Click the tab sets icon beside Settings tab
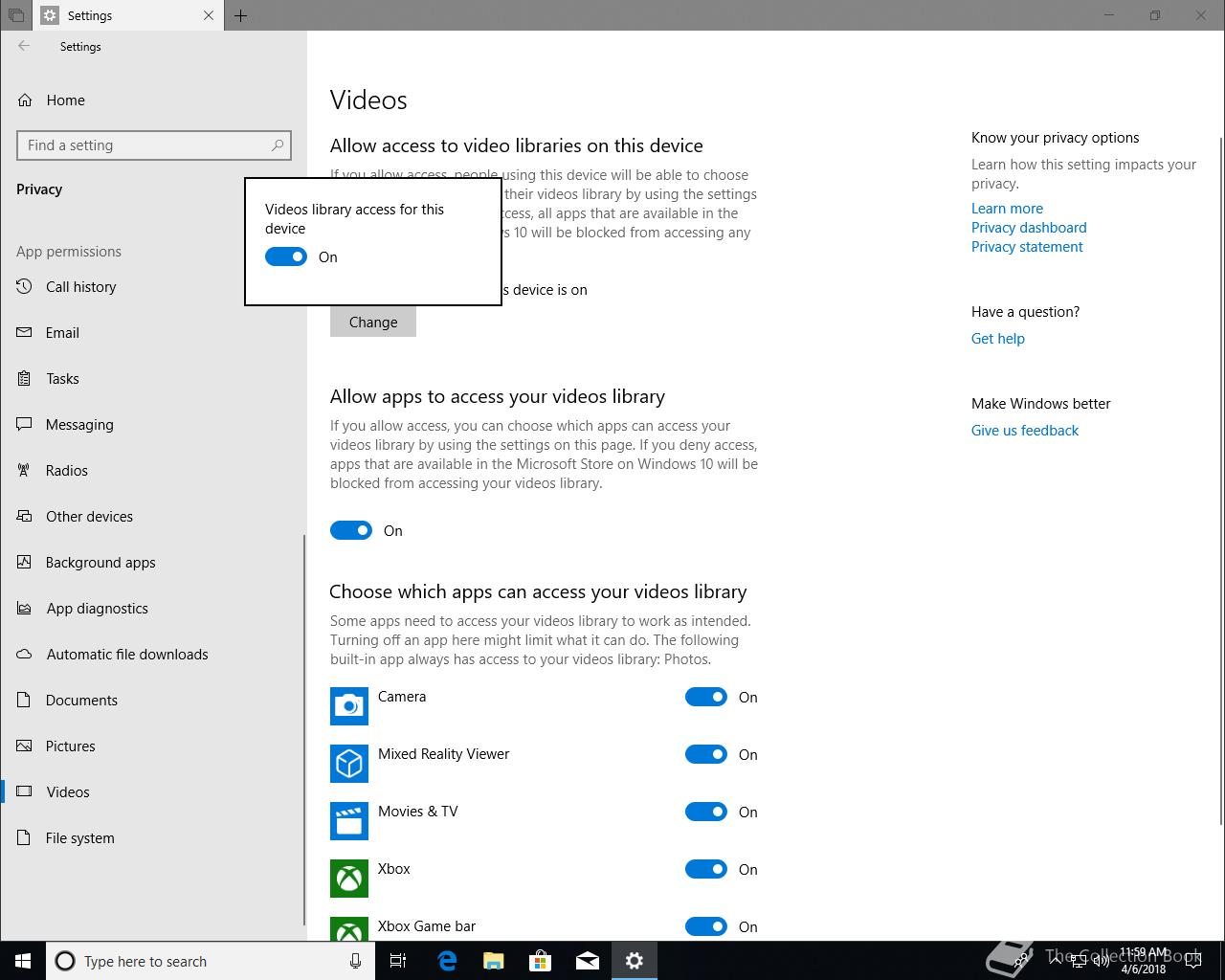This screenshot has height=980, width=1225. [16, 15]
